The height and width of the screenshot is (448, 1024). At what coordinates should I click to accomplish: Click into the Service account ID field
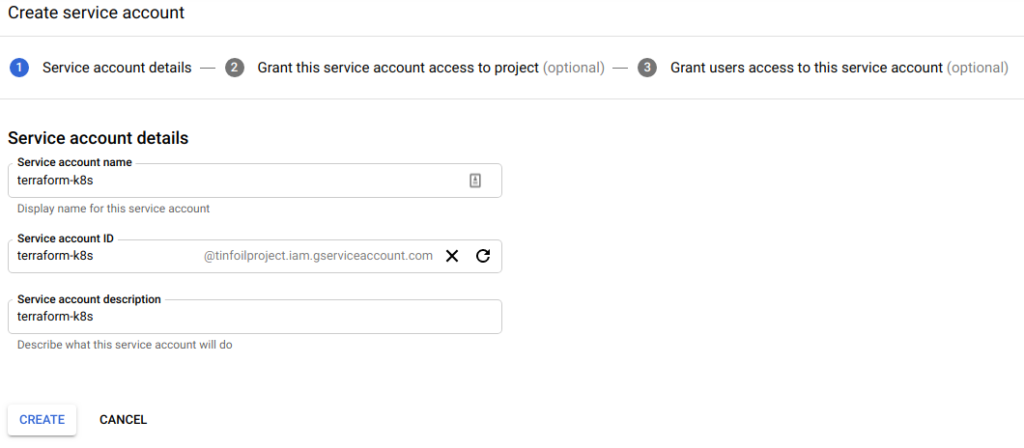coord(100,256)
